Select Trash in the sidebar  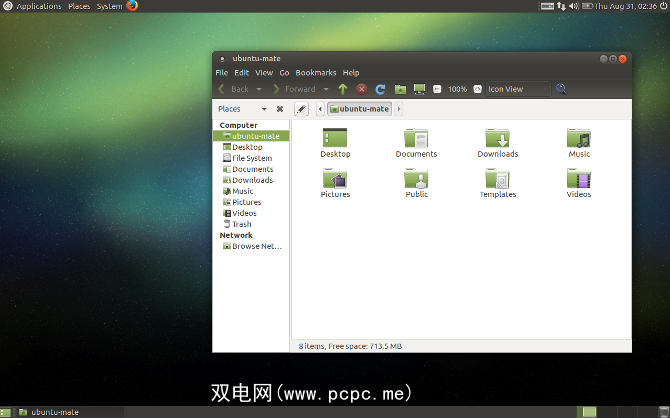(251, 224)
